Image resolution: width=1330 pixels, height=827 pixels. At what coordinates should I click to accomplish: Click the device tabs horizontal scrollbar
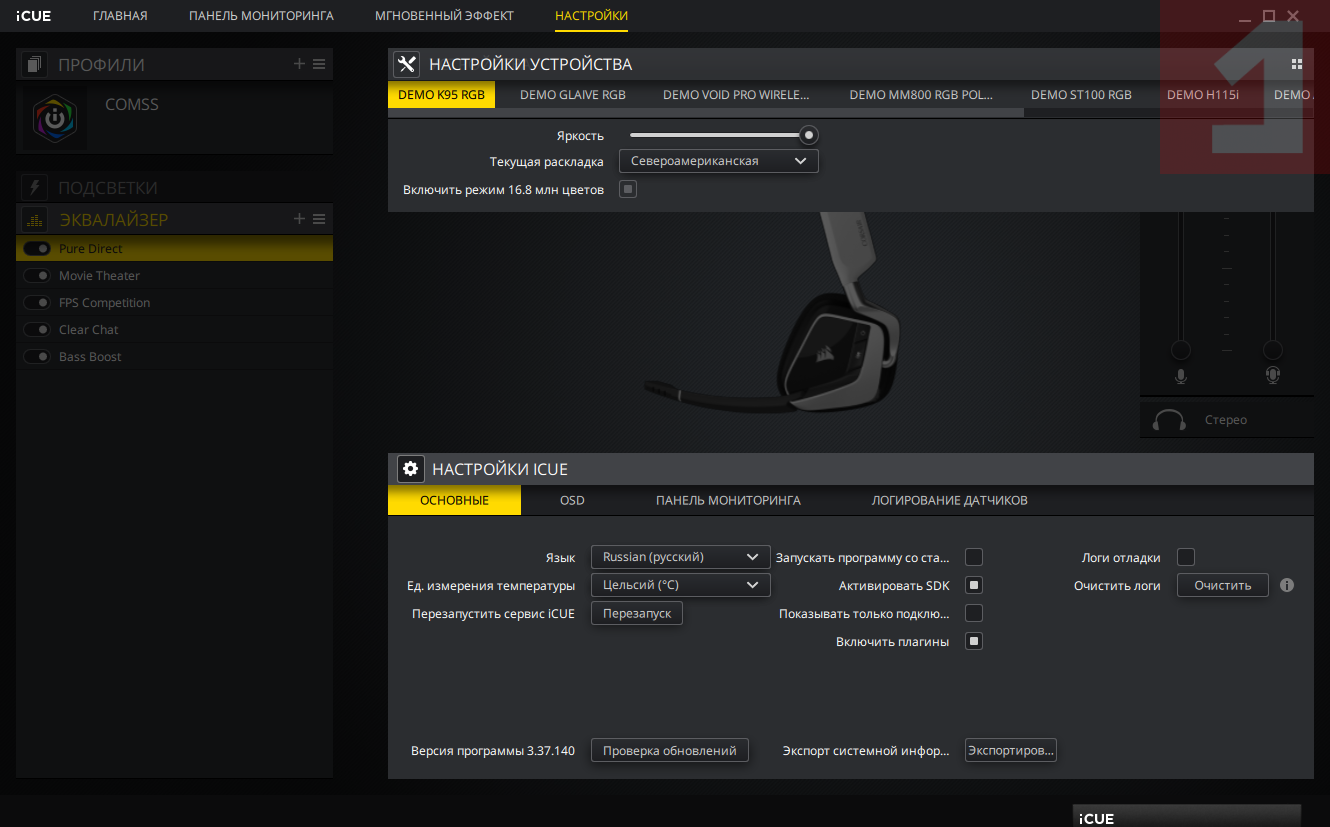coord(706,113)
